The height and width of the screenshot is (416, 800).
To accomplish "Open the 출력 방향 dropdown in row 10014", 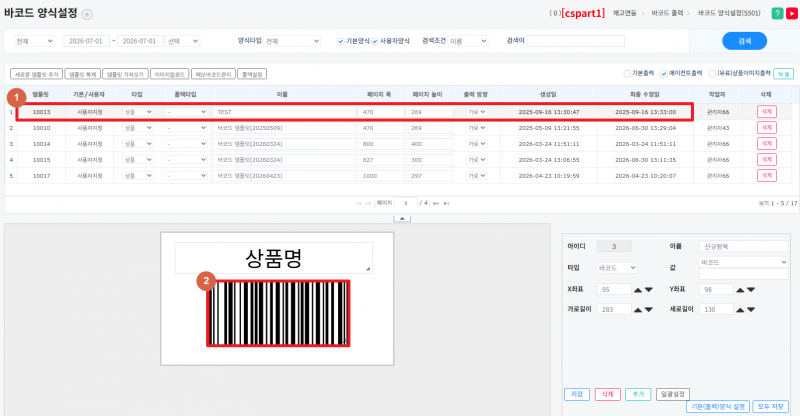I will tap(477, 144).
